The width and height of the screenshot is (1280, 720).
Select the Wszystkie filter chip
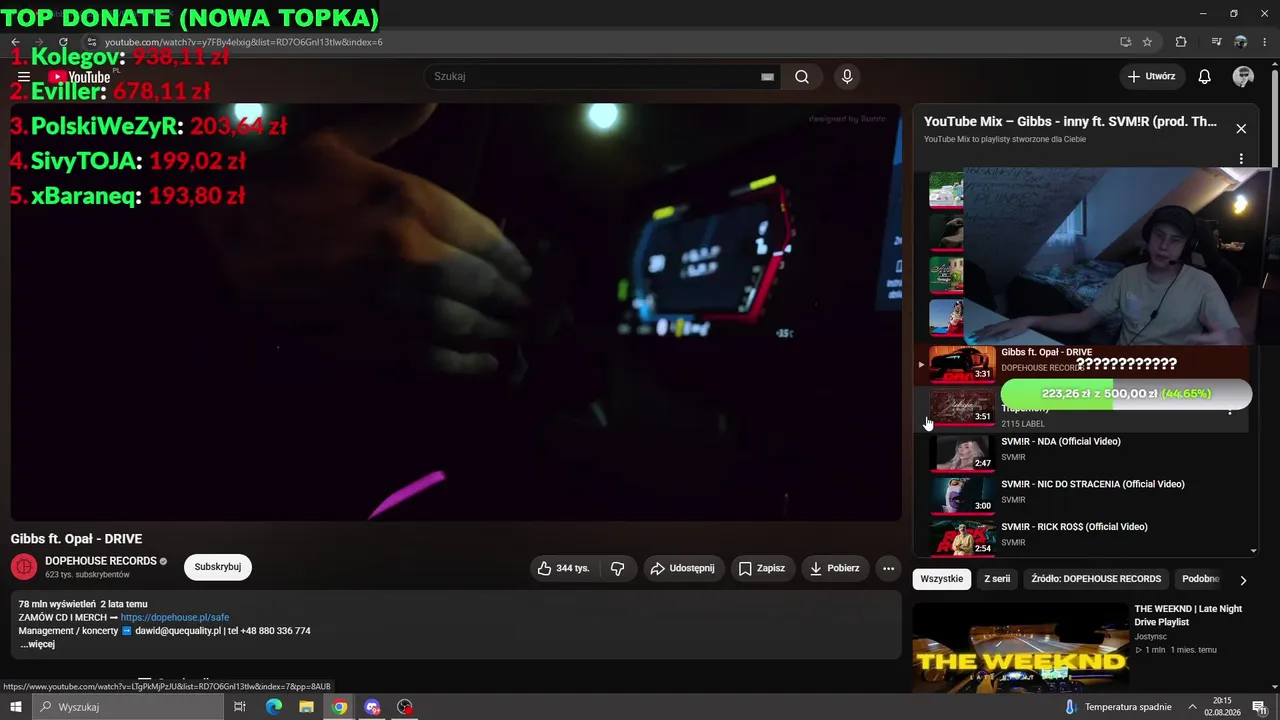[x=942, y=579]
